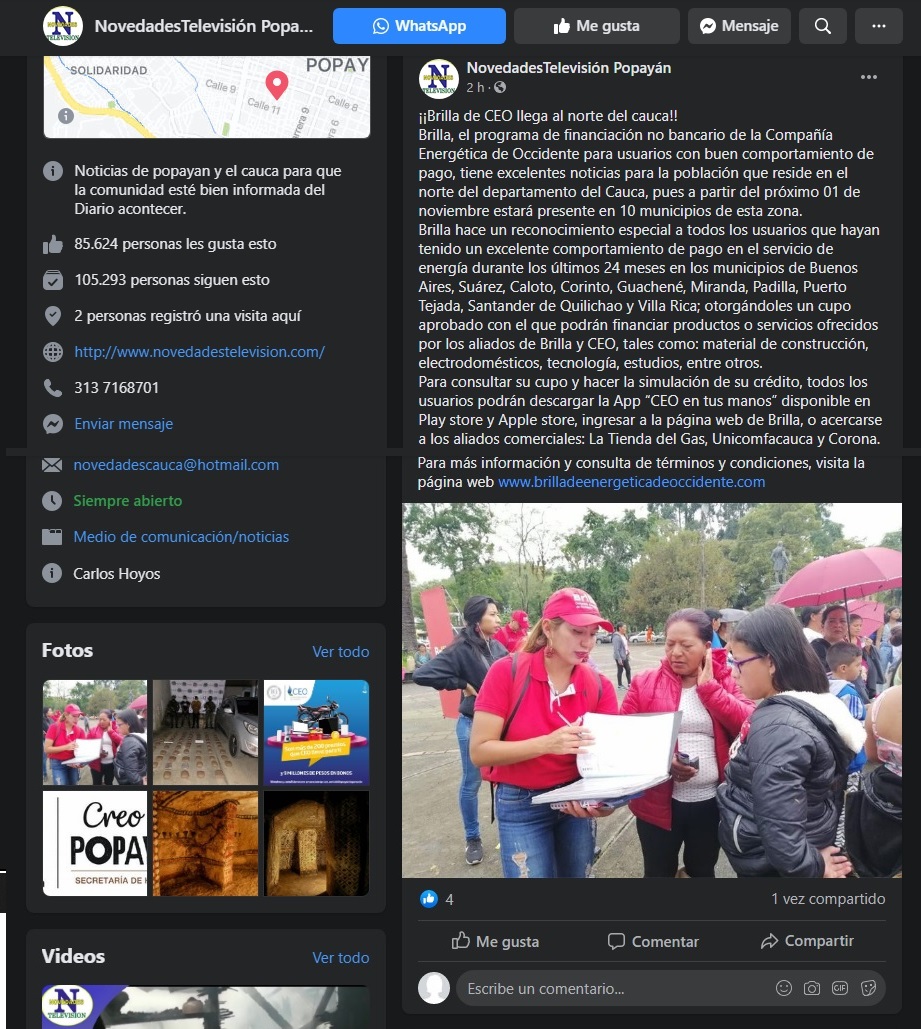Open the novedadestelevision.com website link

pyautogui.click(x=200, y=352)
